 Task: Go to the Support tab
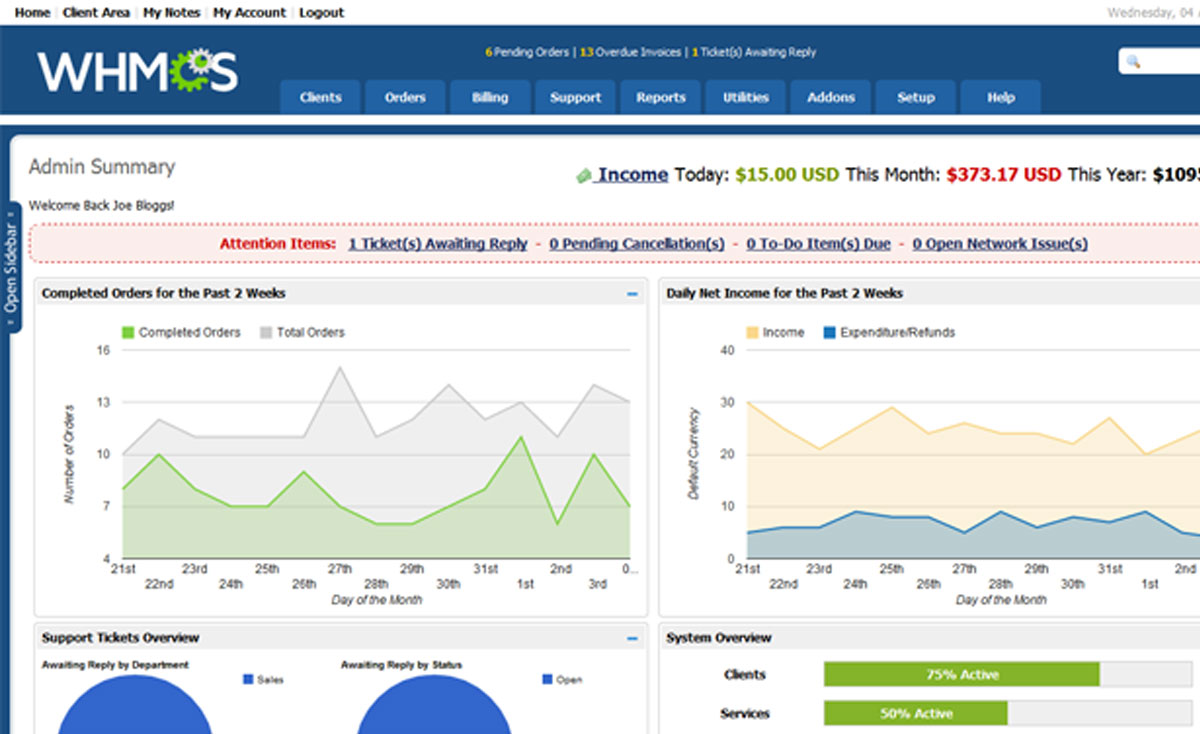pyautogui.click(x=575, y=97)
